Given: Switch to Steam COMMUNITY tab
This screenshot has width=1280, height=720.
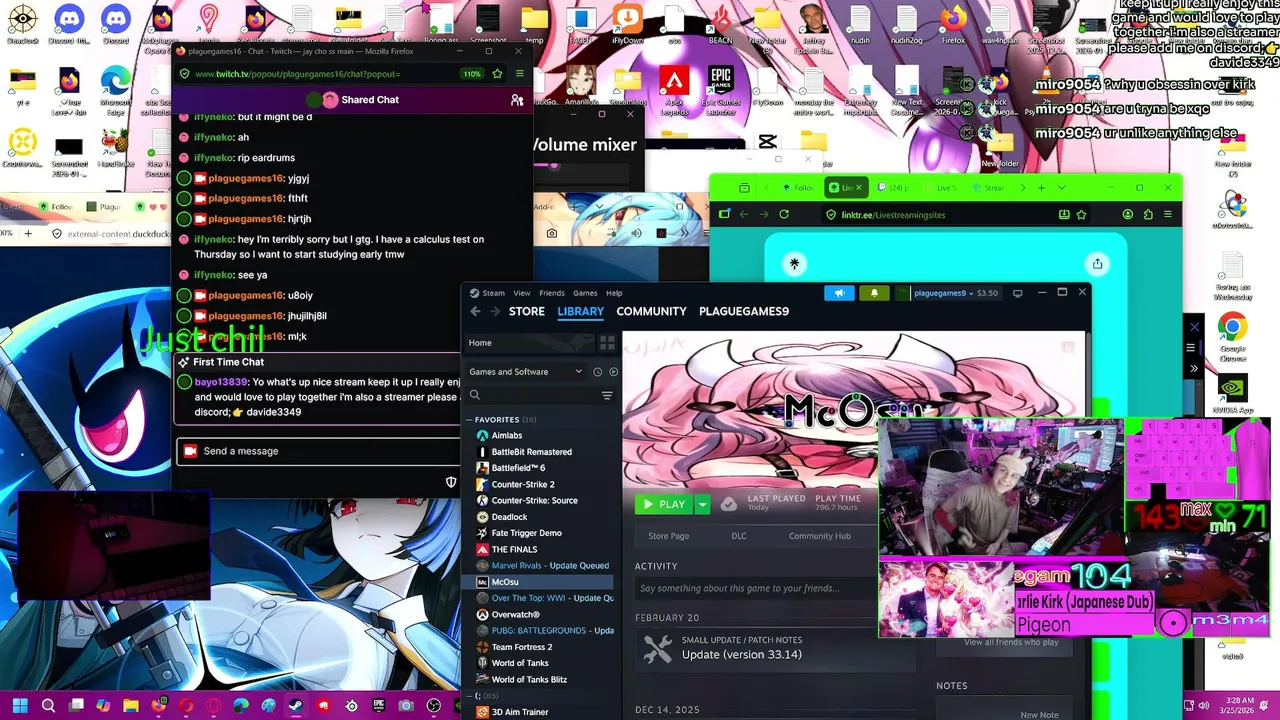Looking at the screenshot, I should (x=651, y=311).
